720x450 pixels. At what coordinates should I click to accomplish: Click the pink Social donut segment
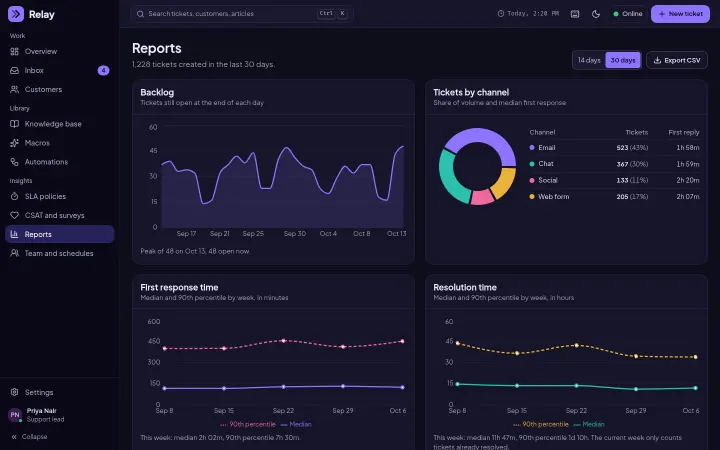[x=482, y=197]
